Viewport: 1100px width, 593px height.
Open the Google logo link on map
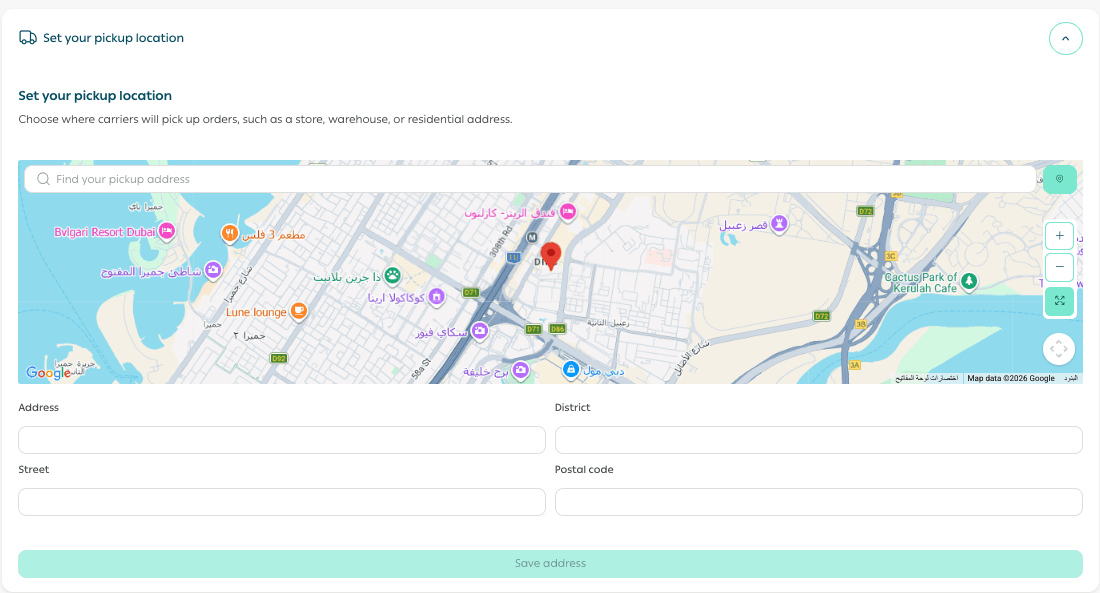48,373
